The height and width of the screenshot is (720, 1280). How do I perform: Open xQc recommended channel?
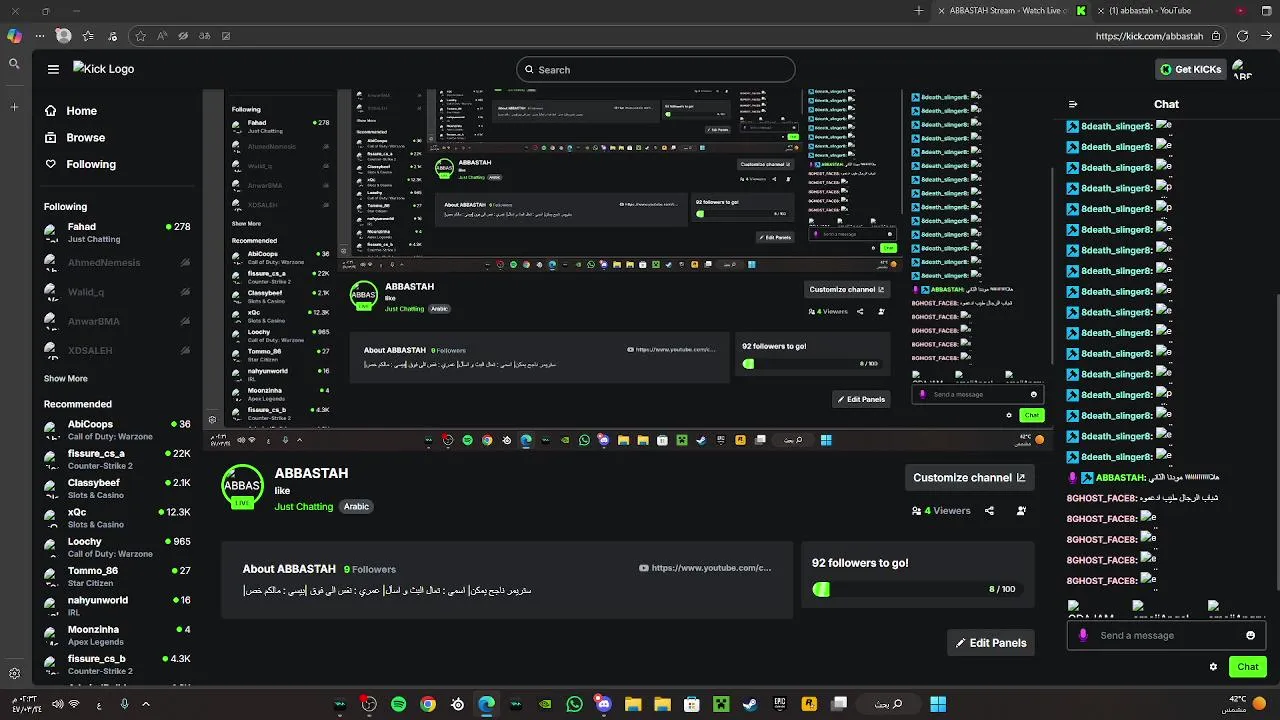[x=117, y=518]
